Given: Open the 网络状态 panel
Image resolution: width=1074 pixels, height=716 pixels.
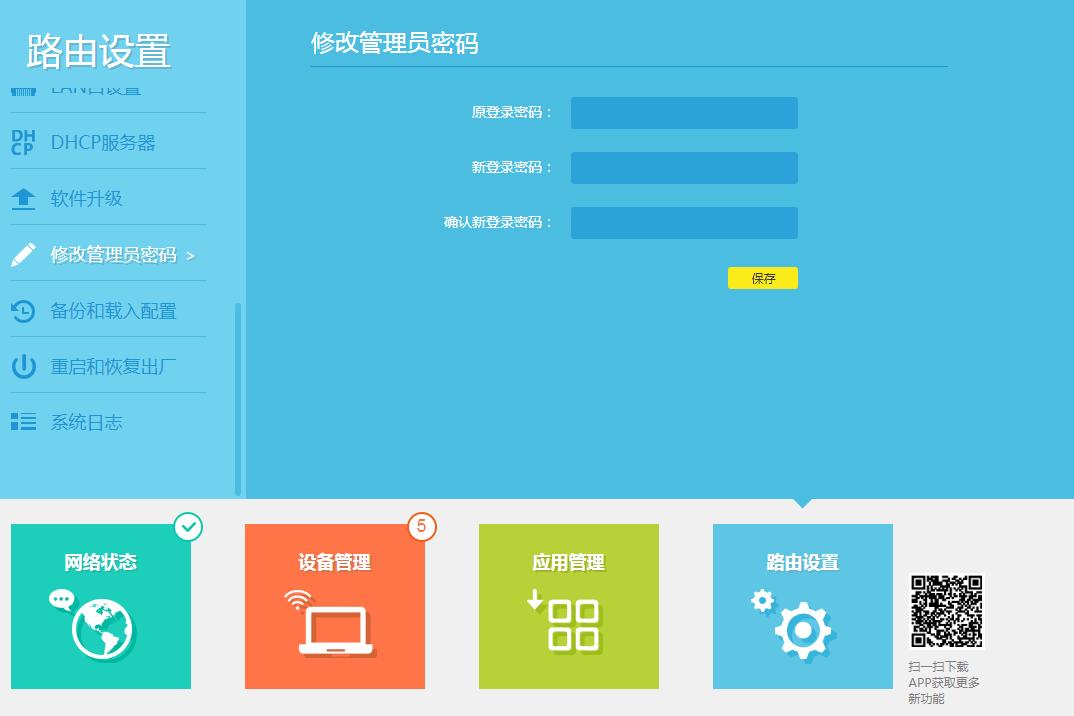Looking at the screenshot, I should pyautogui.click(x=100, y=606).
